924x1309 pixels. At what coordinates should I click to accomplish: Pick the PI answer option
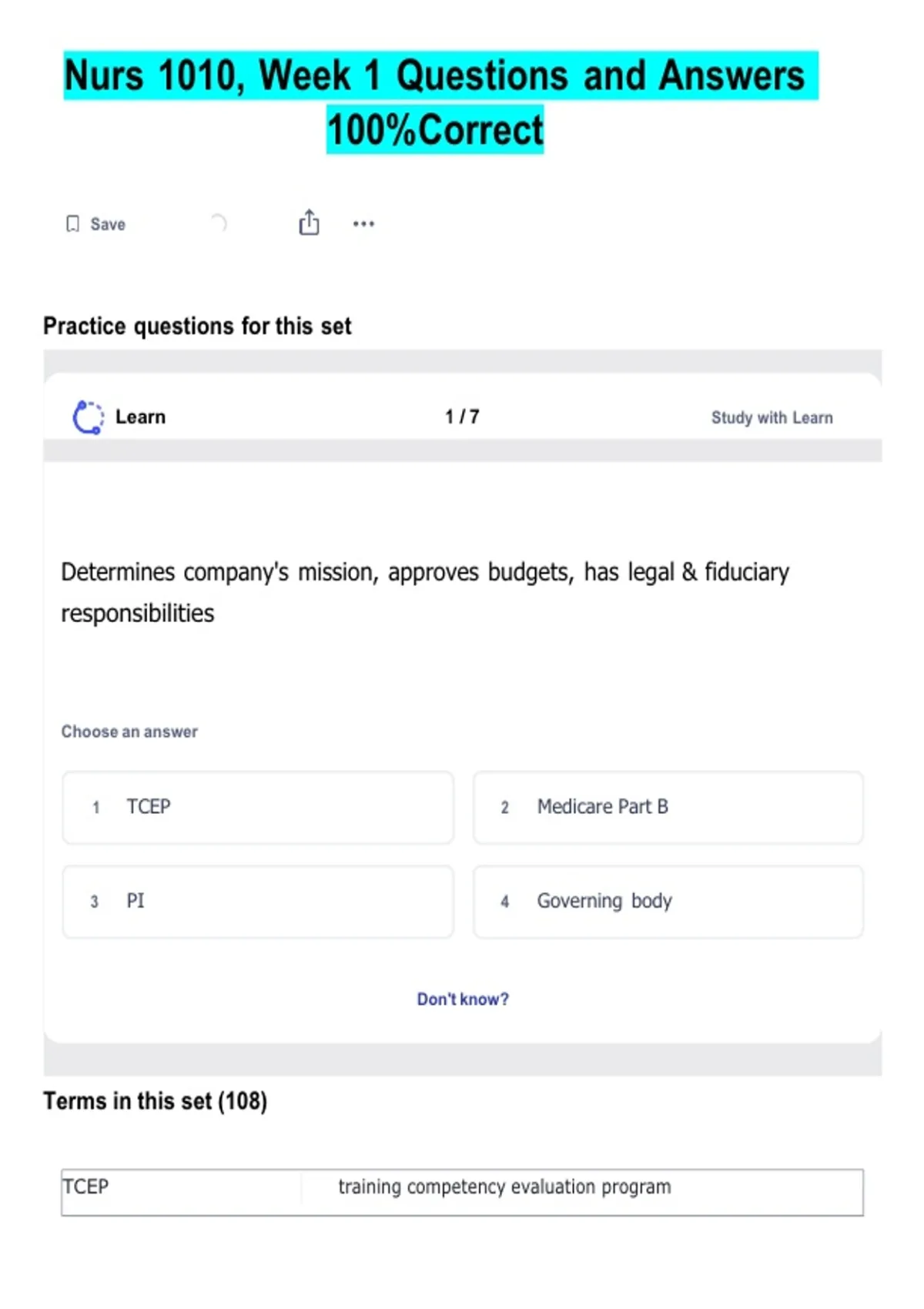258,902
